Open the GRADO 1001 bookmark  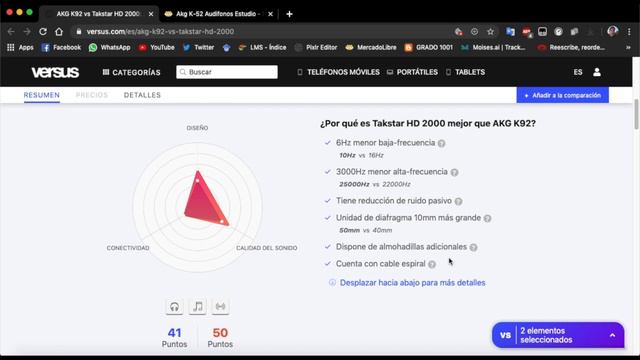point(429,47)
